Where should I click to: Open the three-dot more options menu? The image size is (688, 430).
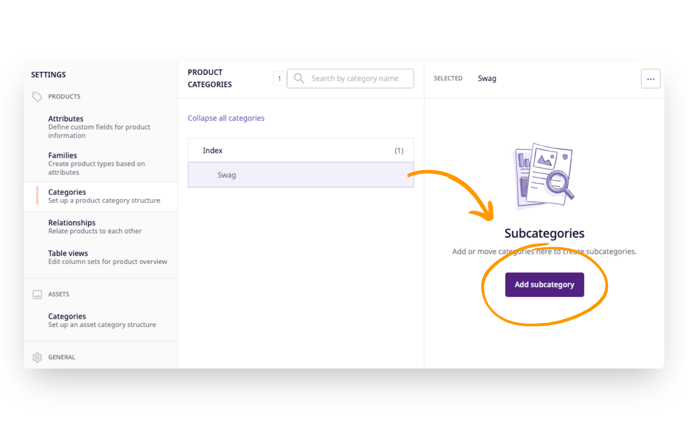click(x=650, y=79)
